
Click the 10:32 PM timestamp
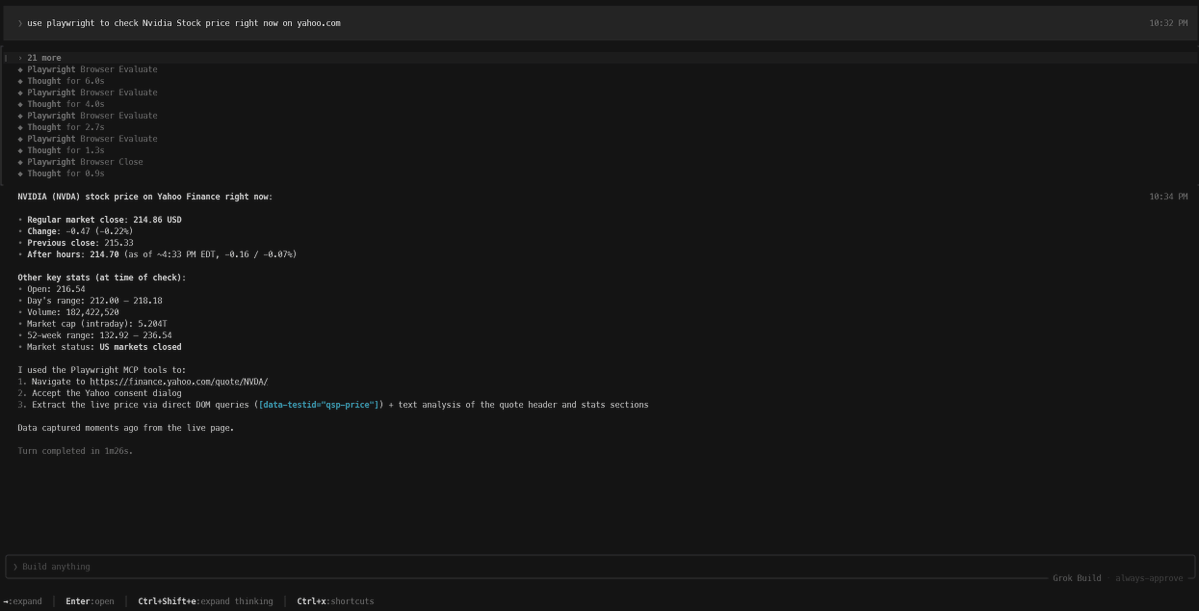pyautogui.click(x=1168, y=23)
